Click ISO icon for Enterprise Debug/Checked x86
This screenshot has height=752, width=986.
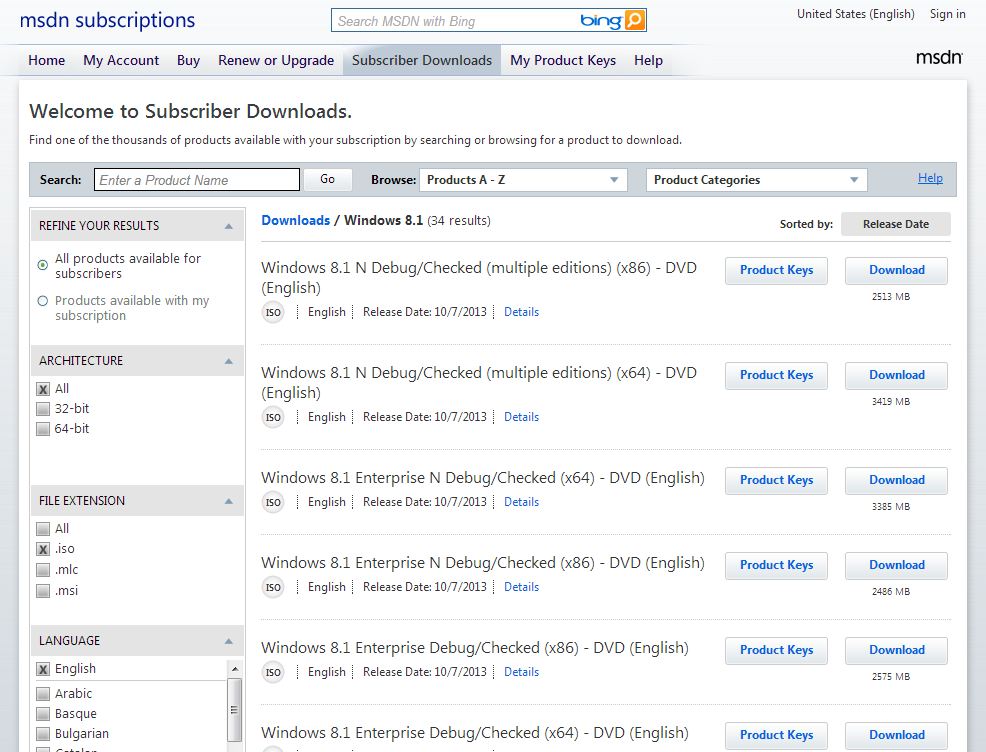[x=273, y=672]
